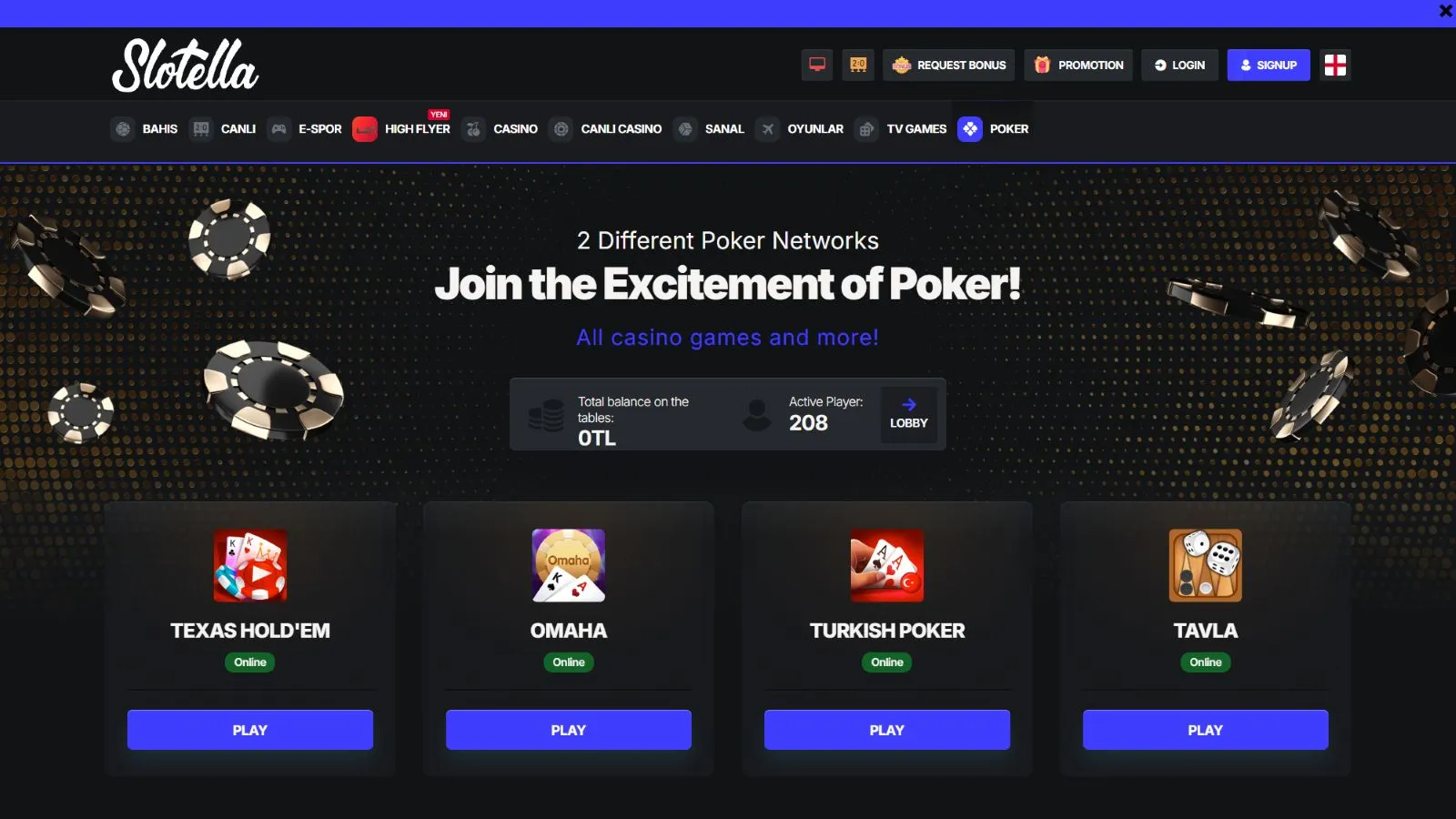Click the Tavla backgammon icon

[x=1206, y=565]
